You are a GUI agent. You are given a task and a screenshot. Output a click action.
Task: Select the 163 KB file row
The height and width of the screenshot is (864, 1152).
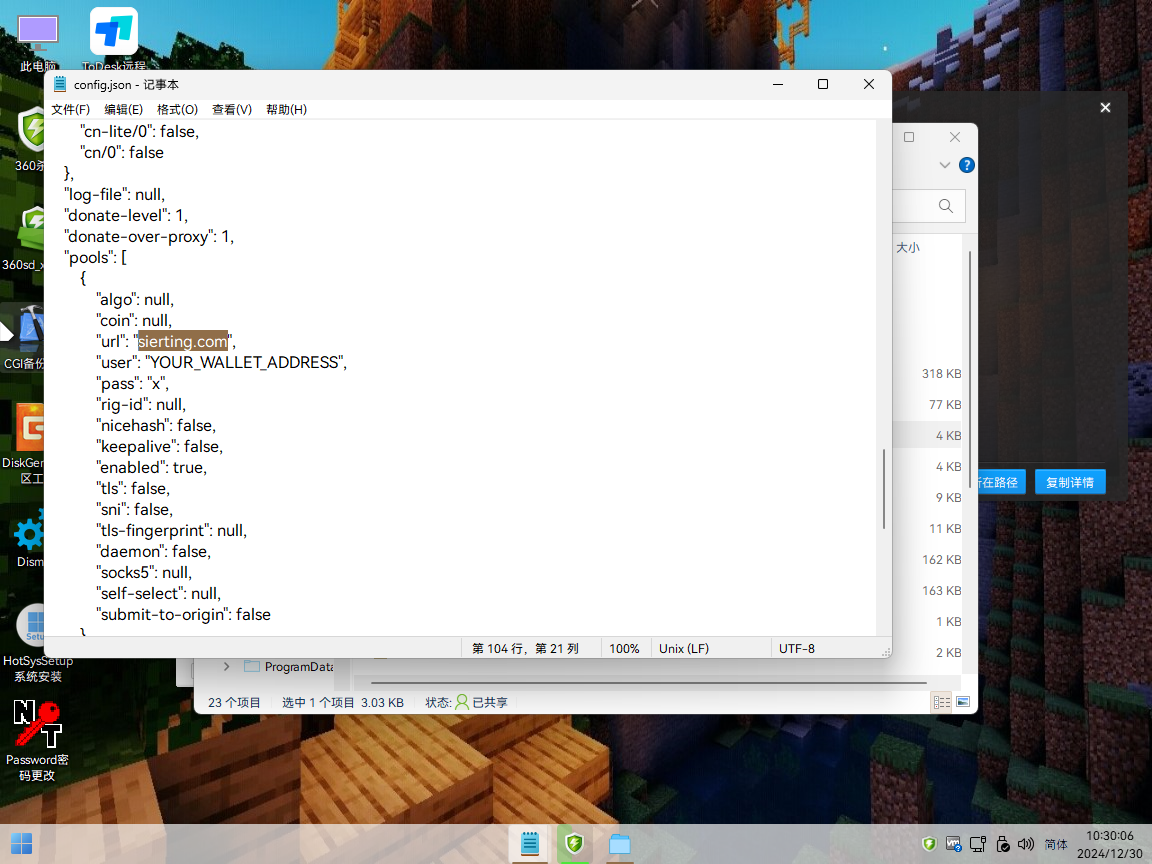(941, 591)
